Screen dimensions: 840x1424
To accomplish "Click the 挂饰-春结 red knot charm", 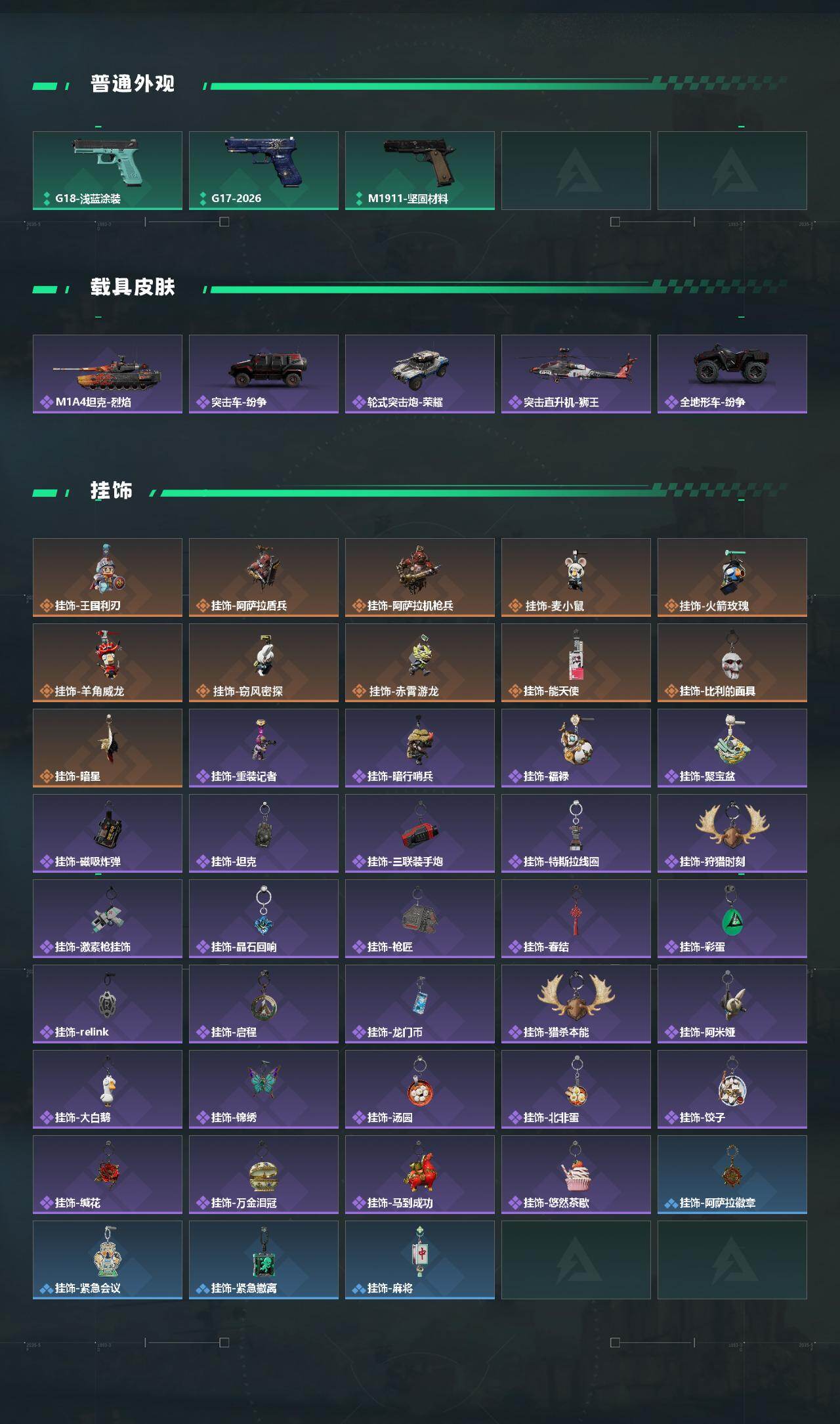I will [576, 919].
